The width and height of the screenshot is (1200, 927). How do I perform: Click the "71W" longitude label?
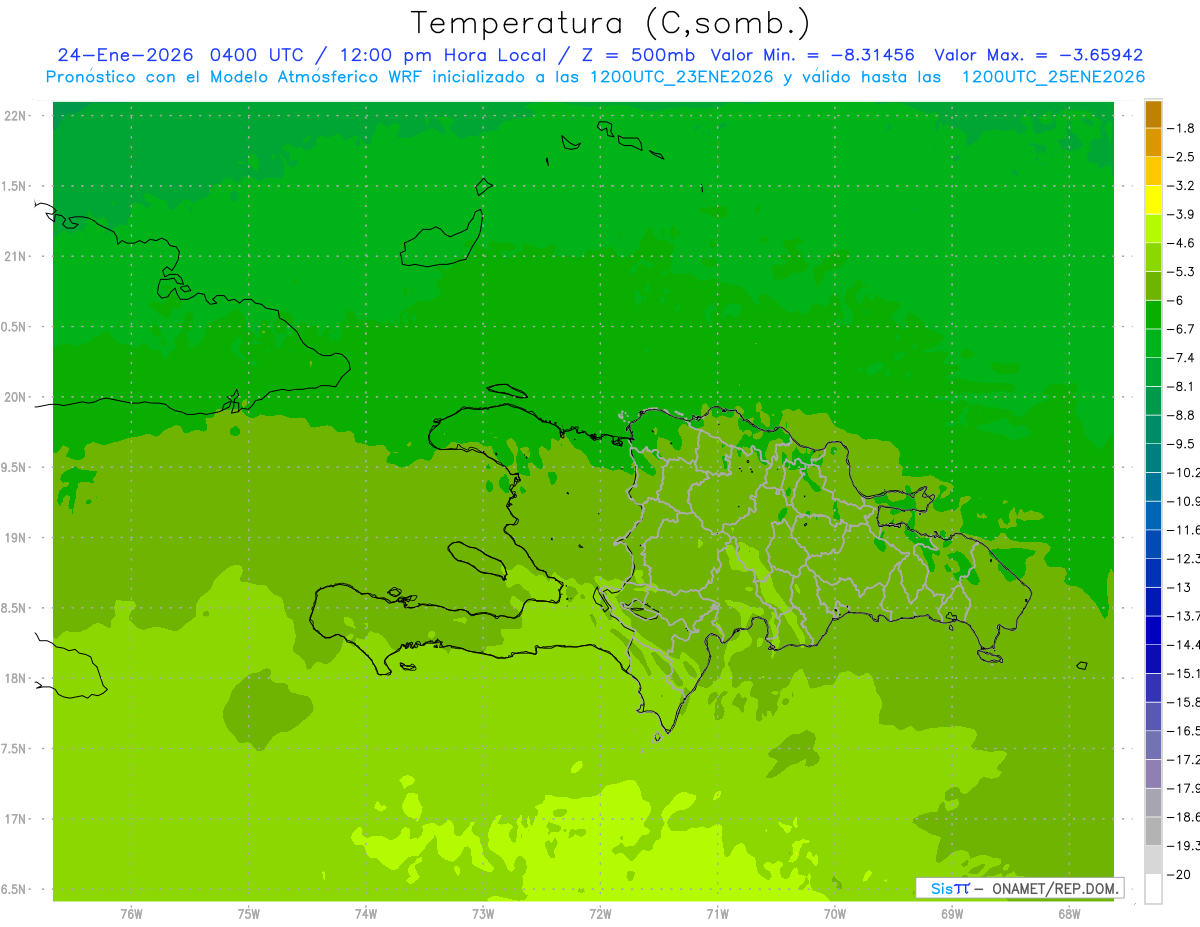click(717, 913)
